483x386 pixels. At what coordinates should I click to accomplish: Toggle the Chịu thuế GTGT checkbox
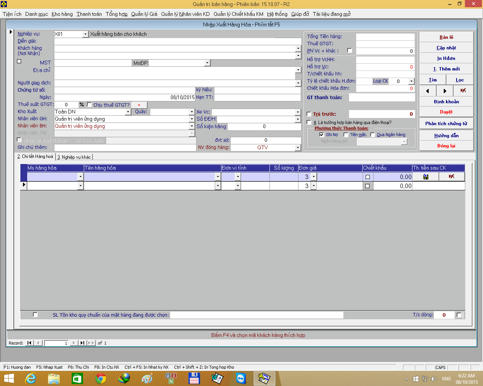[89, 105]
